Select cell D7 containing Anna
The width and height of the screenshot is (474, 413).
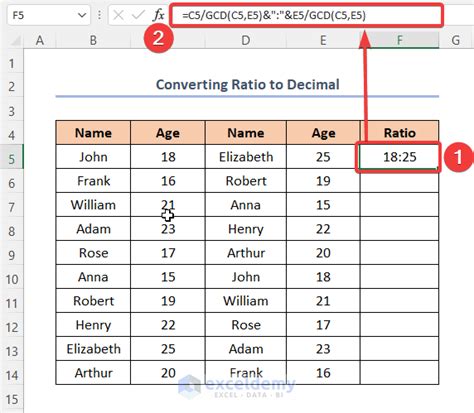click(246, 205)
